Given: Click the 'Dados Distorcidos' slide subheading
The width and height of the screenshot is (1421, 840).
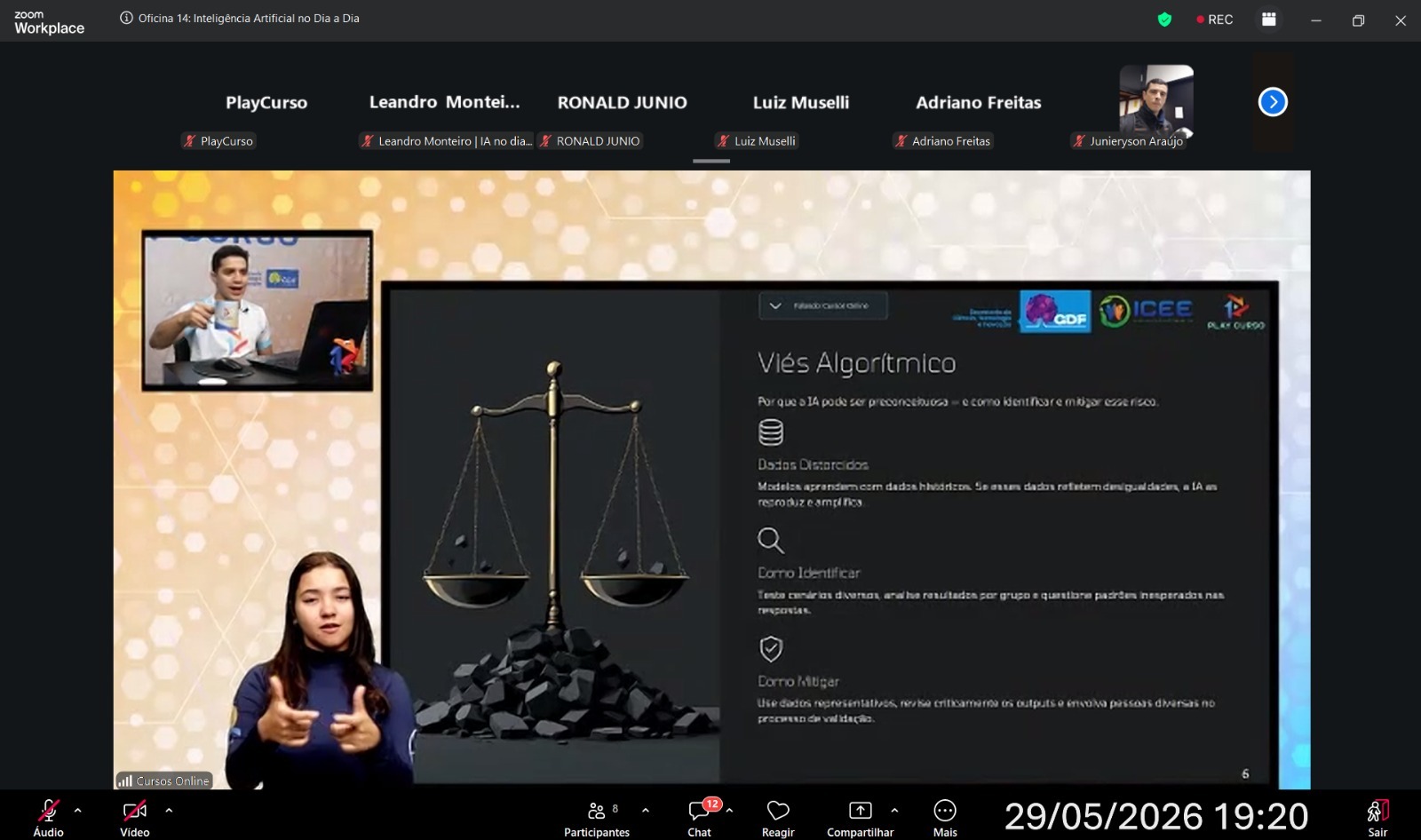Looking at the screenshot, I should coord(813,464).
